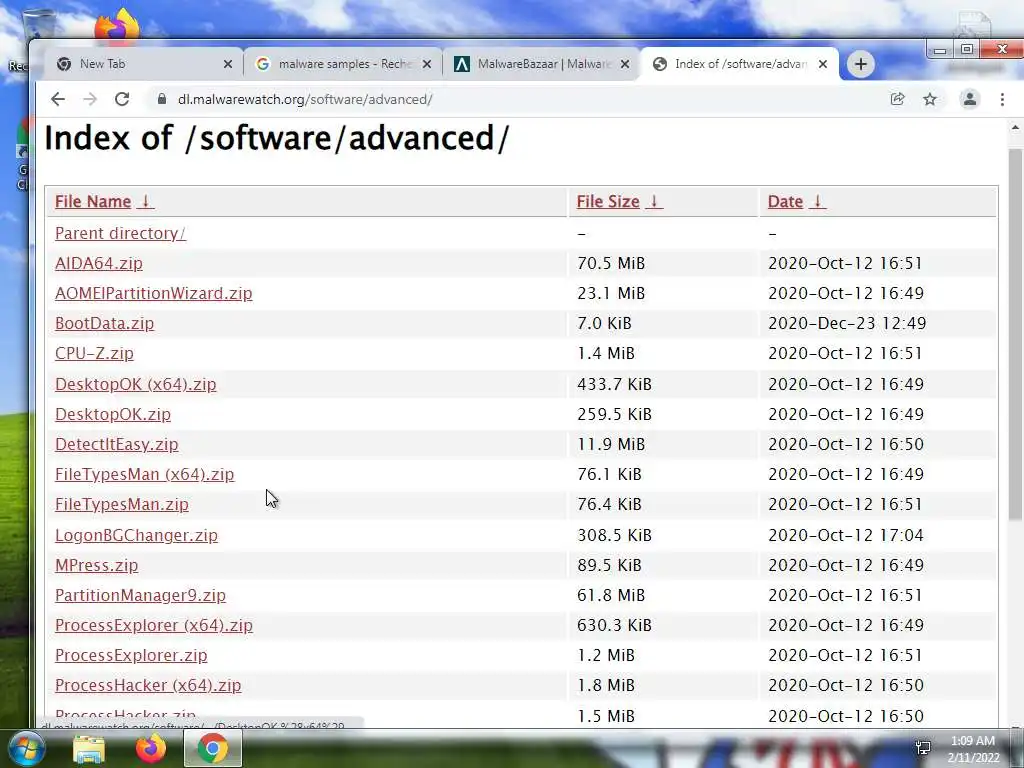Screen dimensions: 1024x768
Task: Download LogonBGChanger.zip
Action: point(136,536)
